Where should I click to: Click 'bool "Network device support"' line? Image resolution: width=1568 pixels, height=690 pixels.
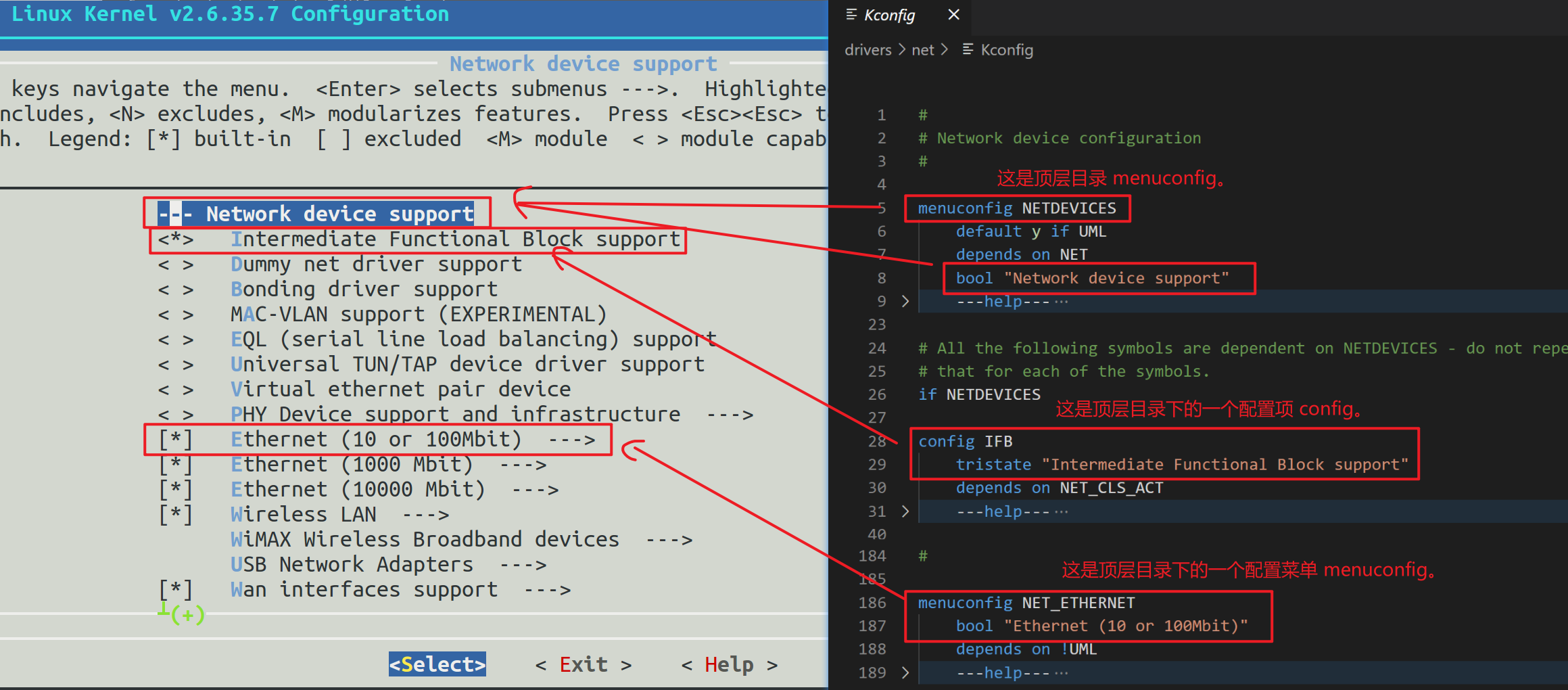coord(1093,278)
